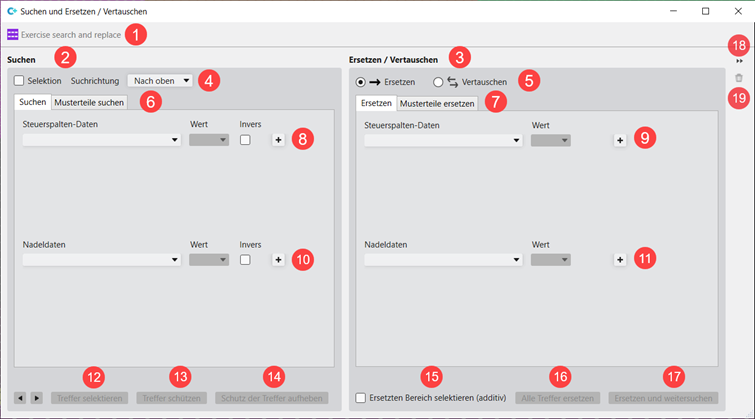The height and width of the screenshot is (419, 756).
Task: Click the Treffer selektieren button
Action: coord(89,398)
